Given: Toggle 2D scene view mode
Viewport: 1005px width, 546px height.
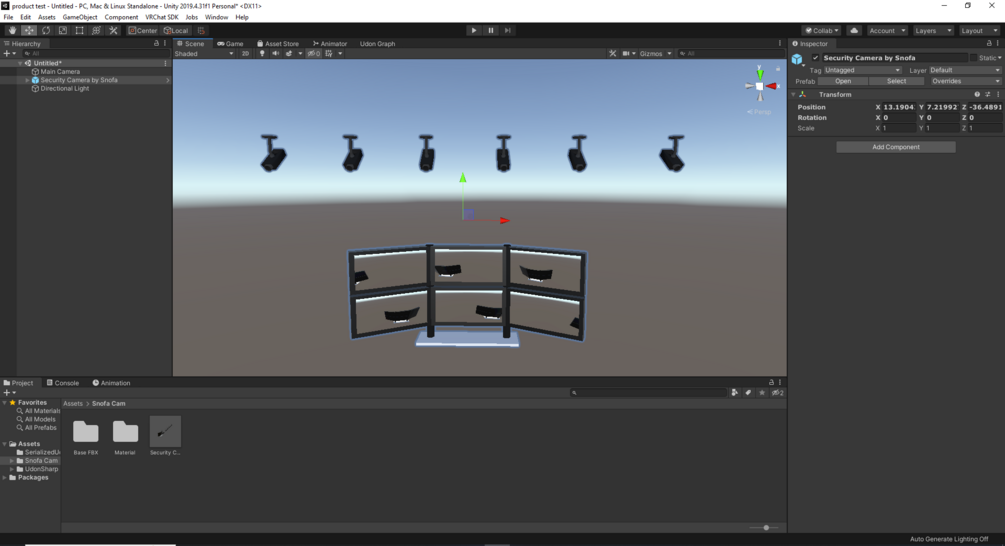Looking at the screenshot, I should (245, 53).
